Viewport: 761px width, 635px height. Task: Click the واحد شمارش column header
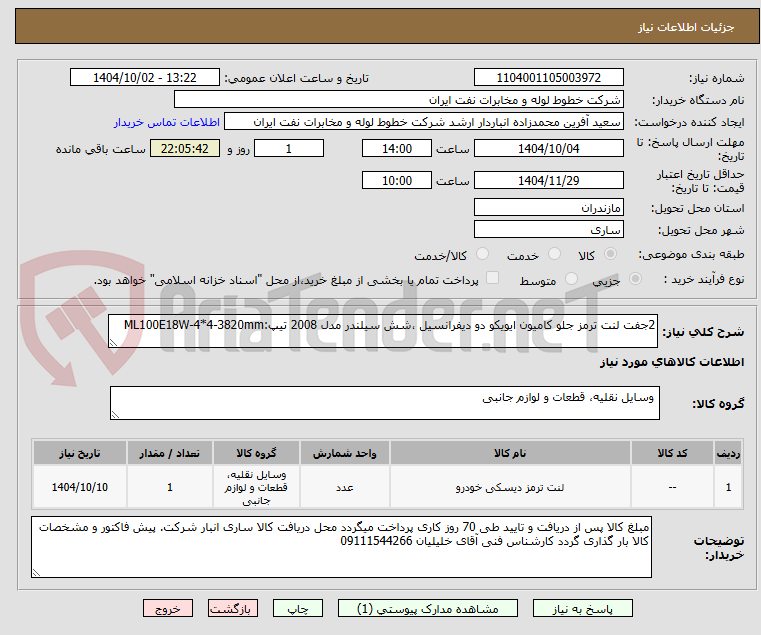pos(345,453)
